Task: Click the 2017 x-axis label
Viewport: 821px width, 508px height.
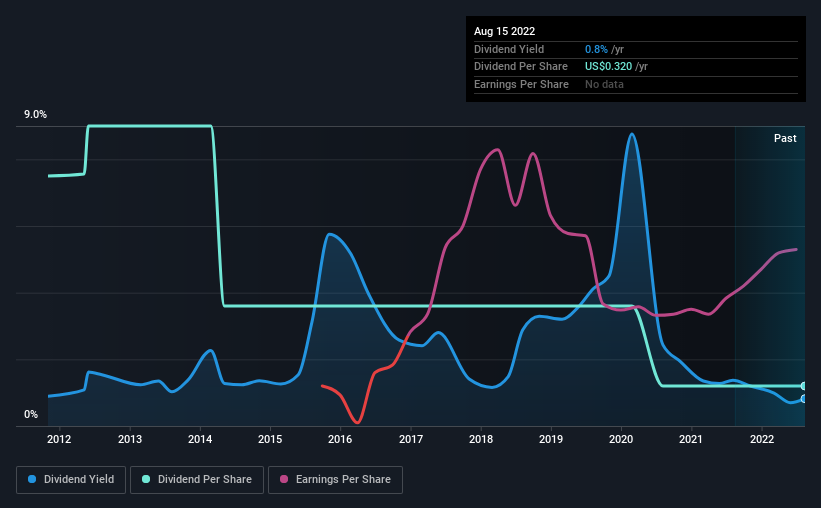Action: pyautogui.click(x=411, y=439)
